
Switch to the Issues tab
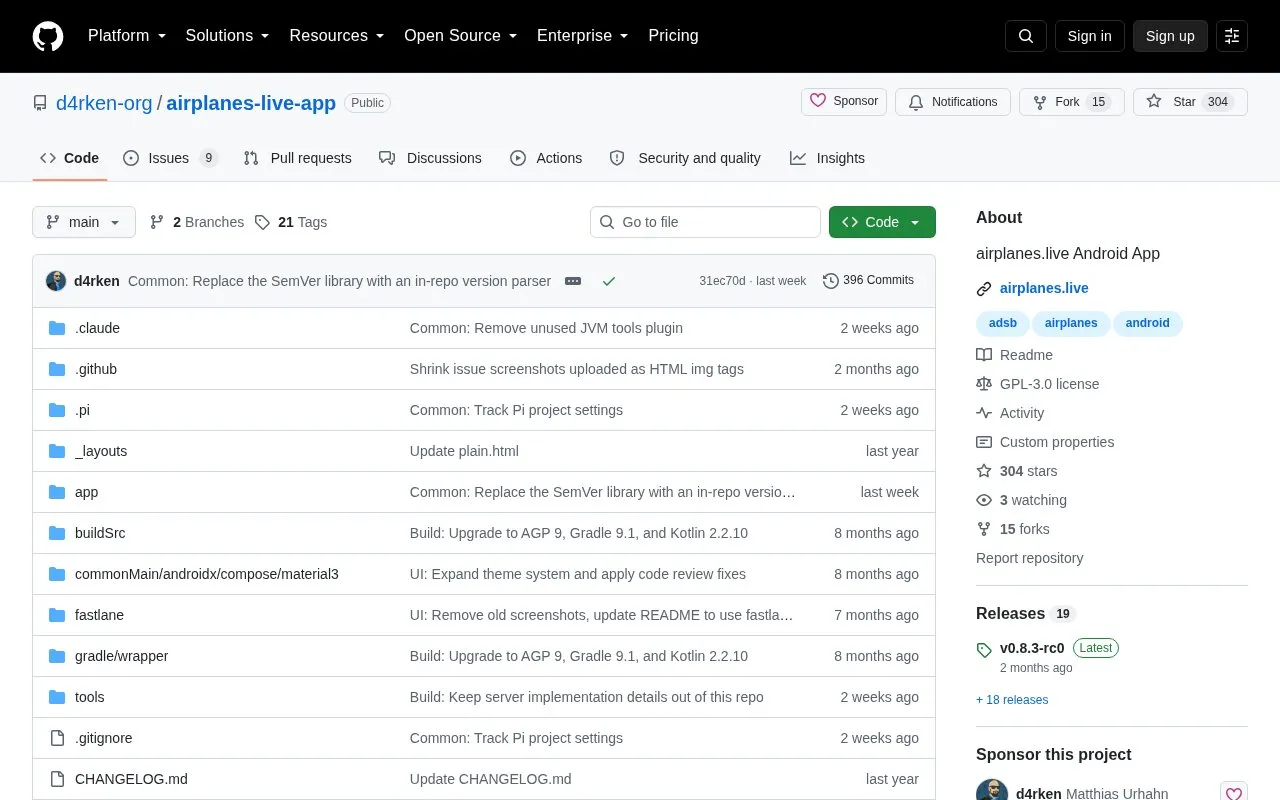170,158
